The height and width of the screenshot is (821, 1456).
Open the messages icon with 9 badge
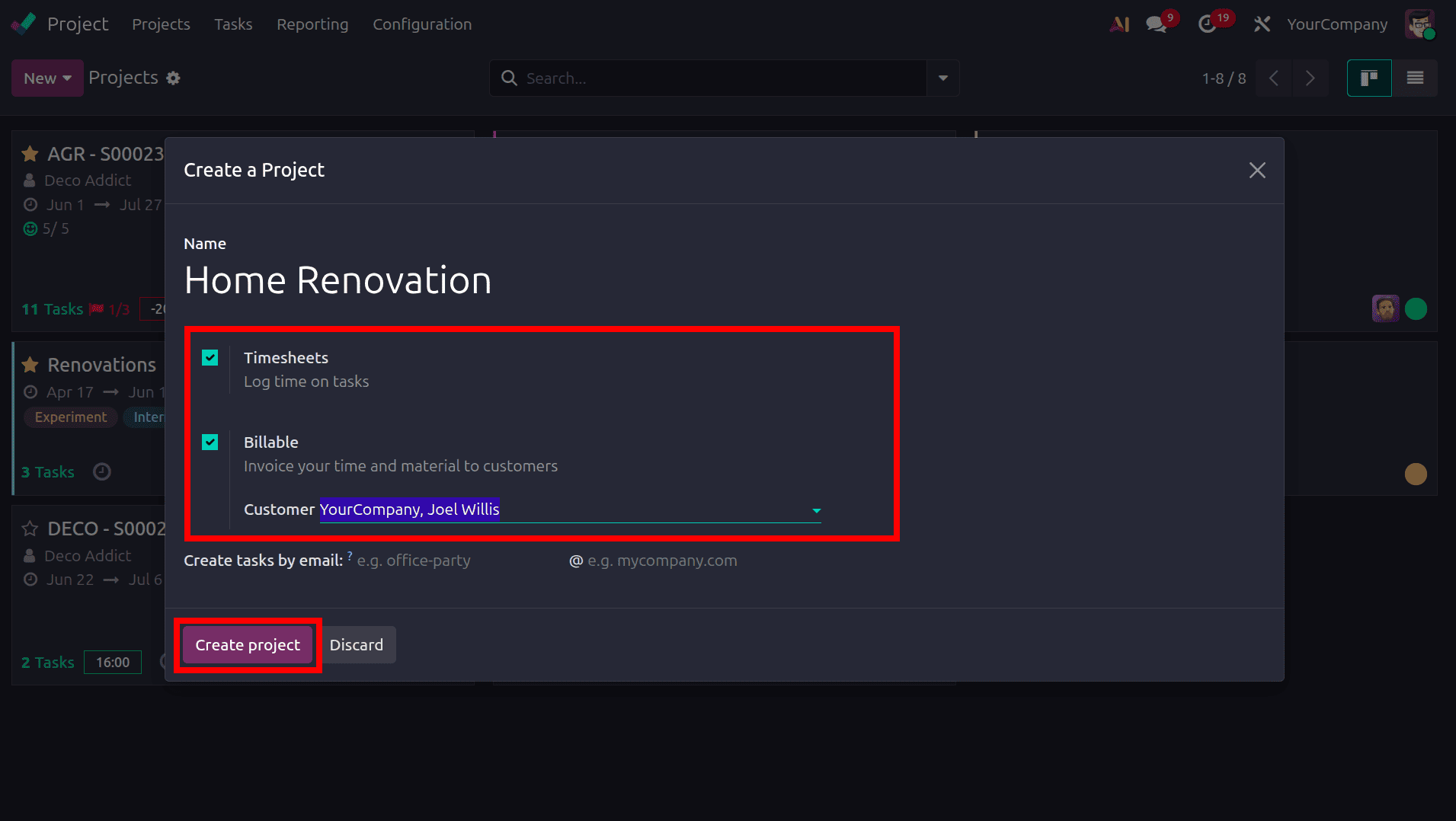click(x=1157, y=24)
